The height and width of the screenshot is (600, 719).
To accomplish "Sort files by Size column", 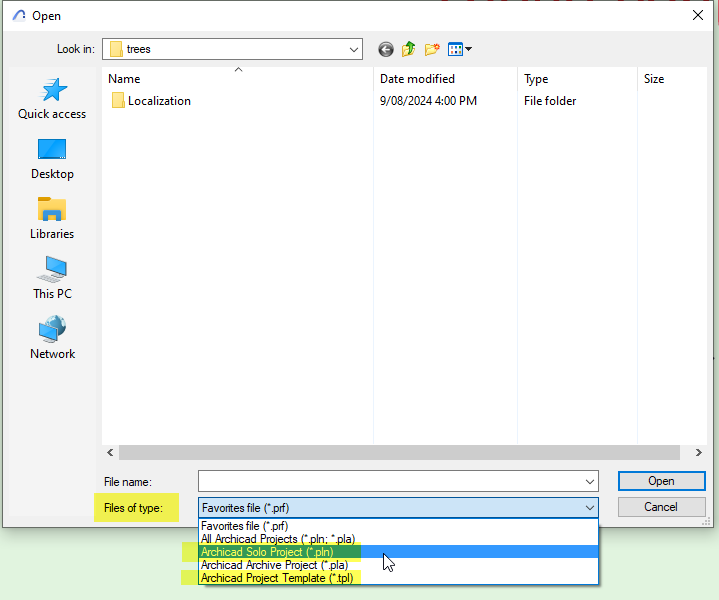I will click(x=672, y=79).
